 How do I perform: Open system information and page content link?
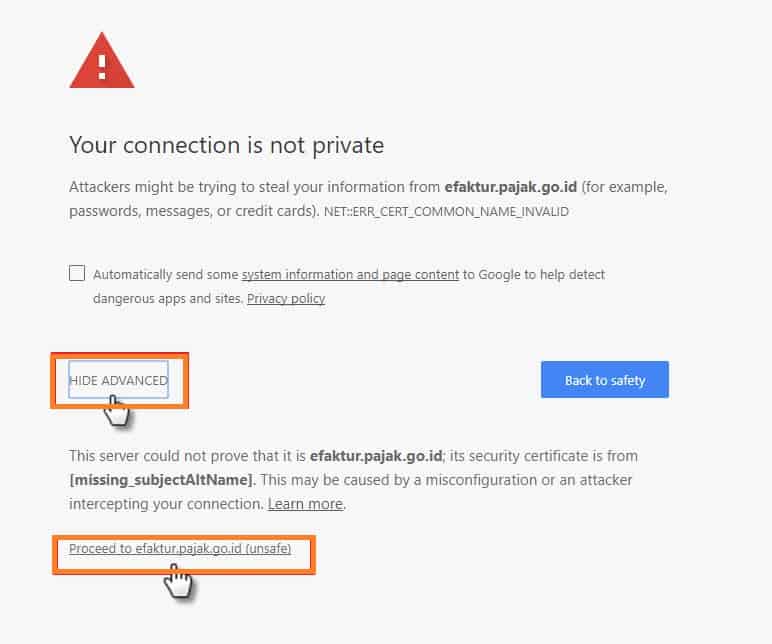[x=350, y=275]
